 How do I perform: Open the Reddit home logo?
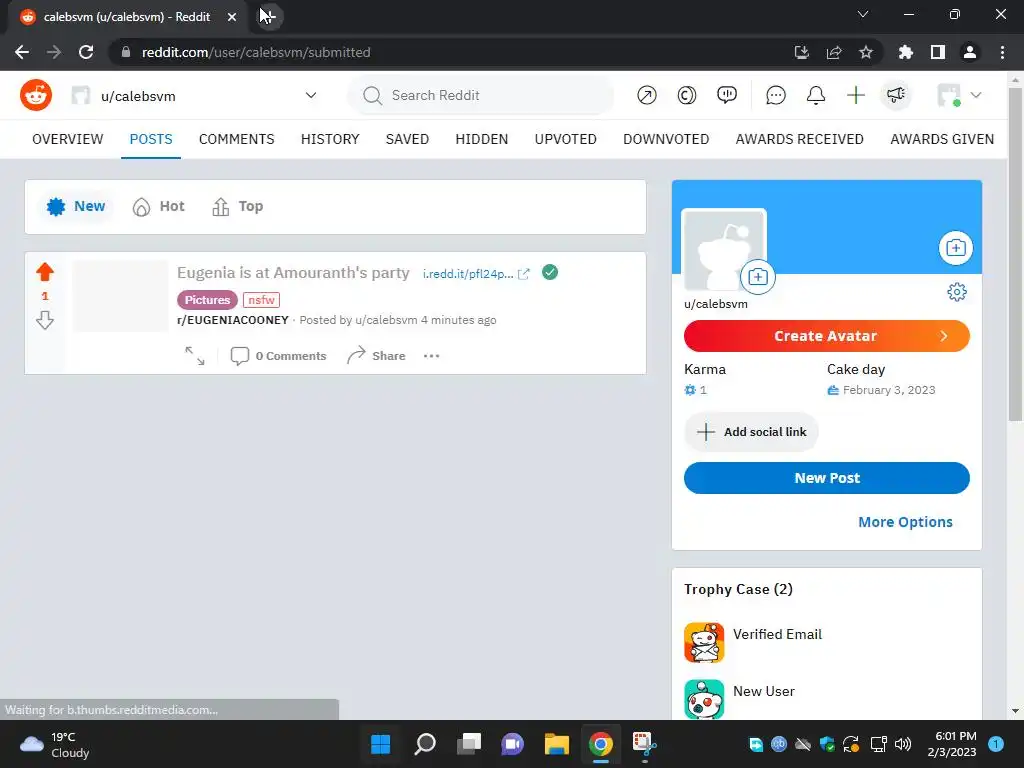36,95
